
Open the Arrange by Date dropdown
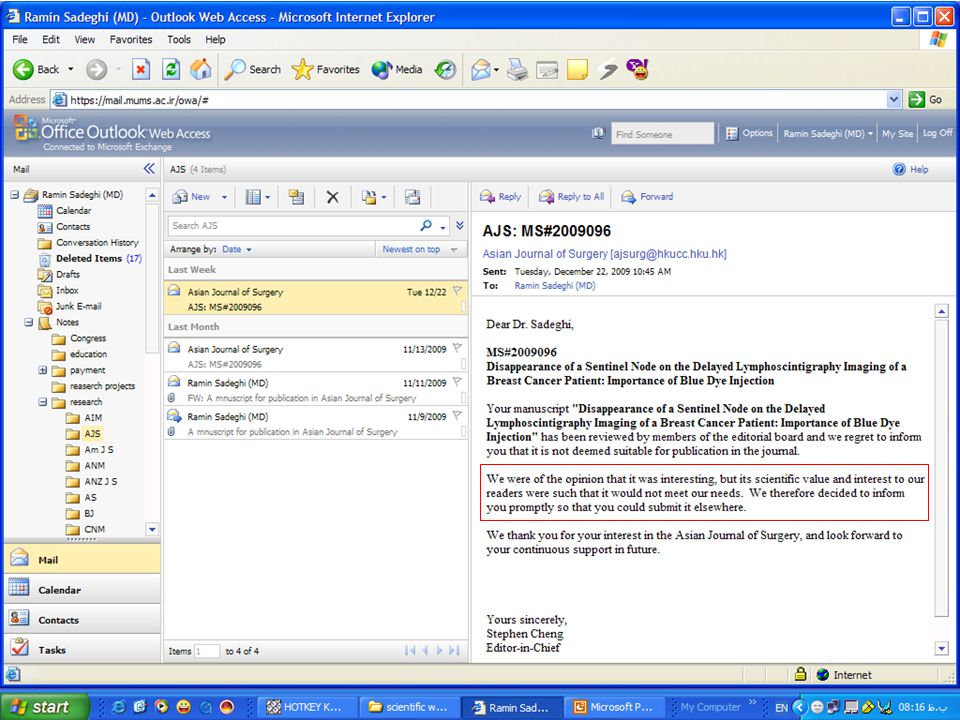point(236,249)
